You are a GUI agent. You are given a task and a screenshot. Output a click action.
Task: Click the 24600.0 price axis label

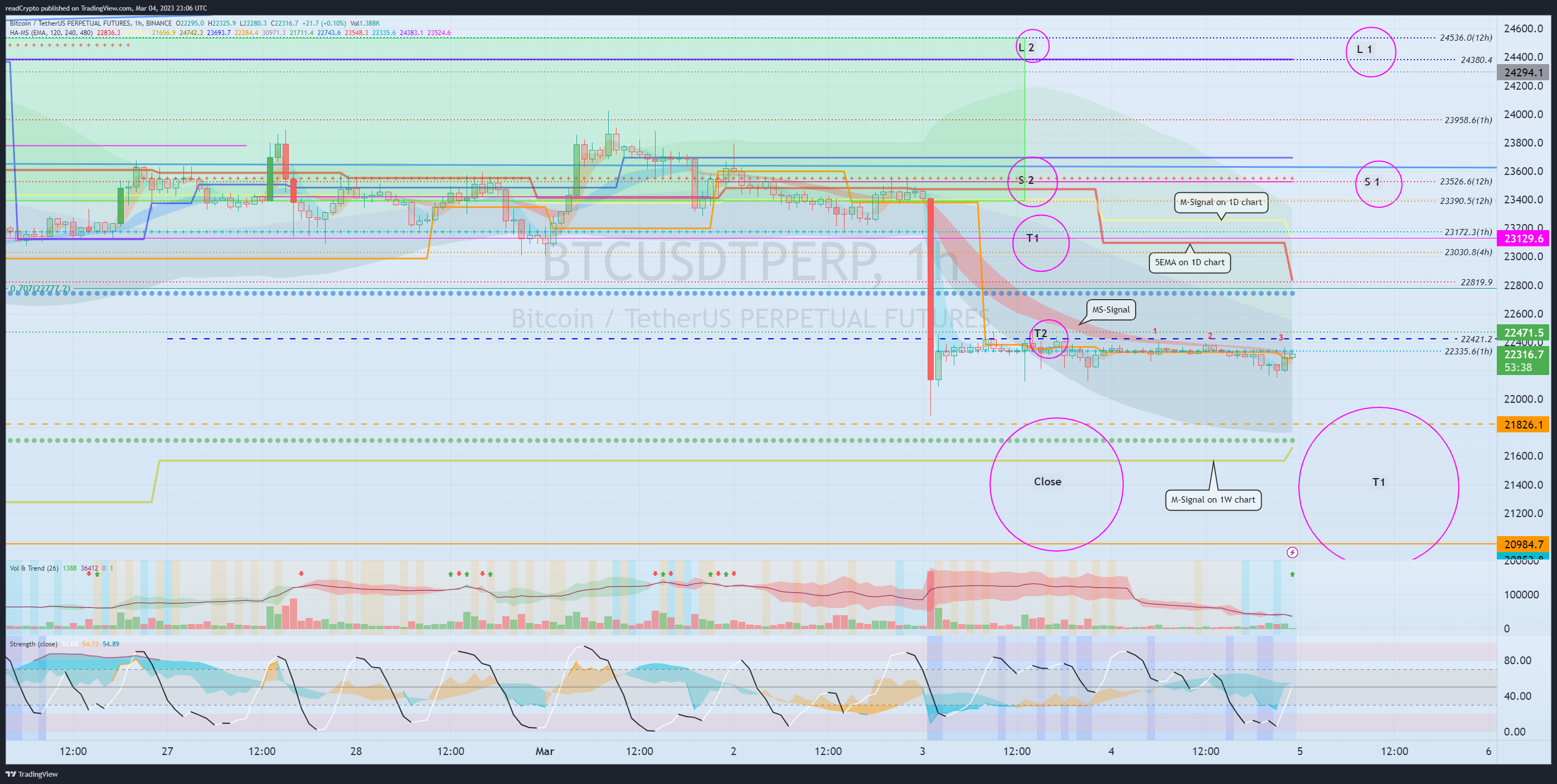coord(1523,28)
